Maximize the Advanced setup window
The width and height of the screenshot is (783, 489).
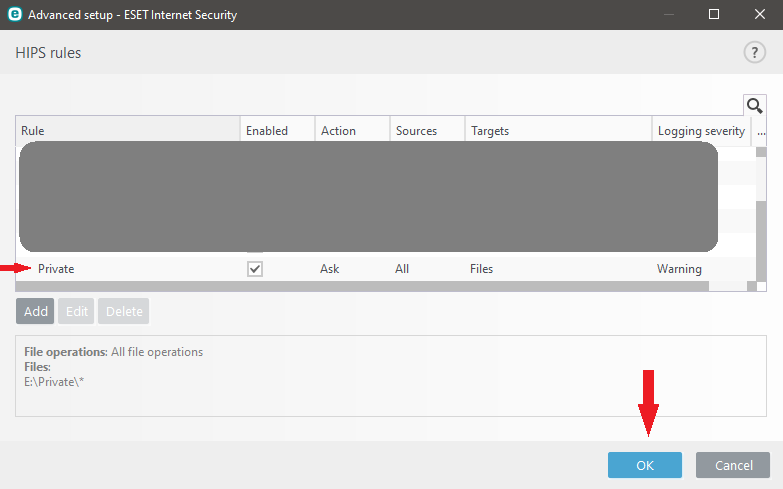click(x=714, y=15)
